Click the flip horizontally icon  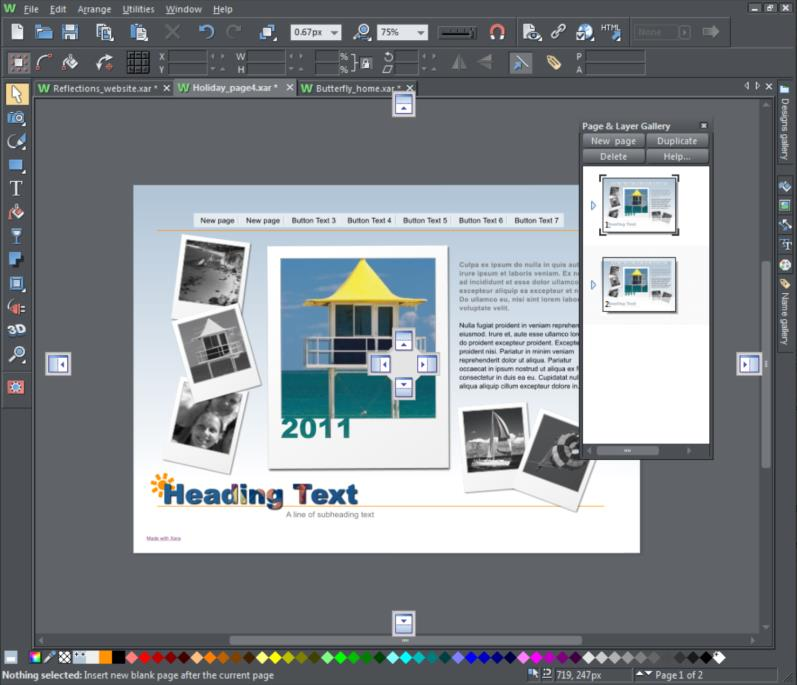458,63
